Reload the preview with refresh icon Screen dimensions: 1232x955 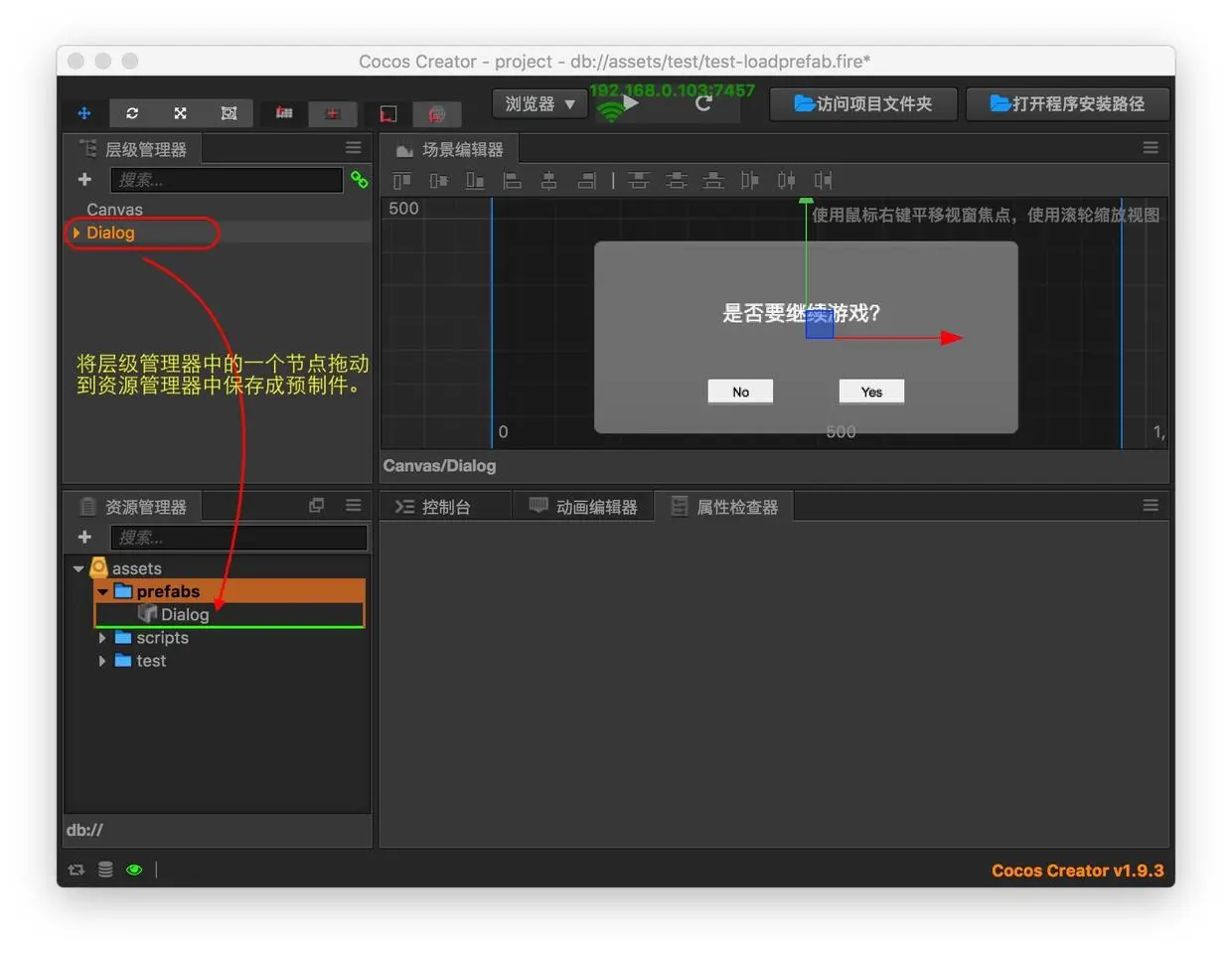(703, 103)
